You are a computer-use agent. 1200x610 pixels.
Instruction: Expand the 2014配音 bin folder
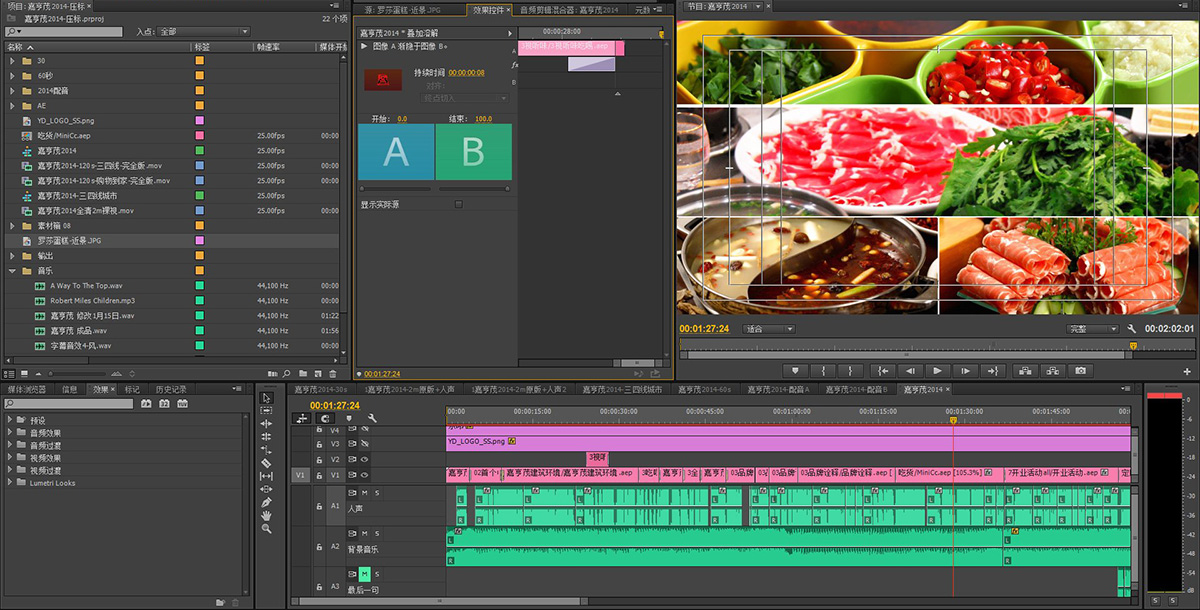click(12, 90)
